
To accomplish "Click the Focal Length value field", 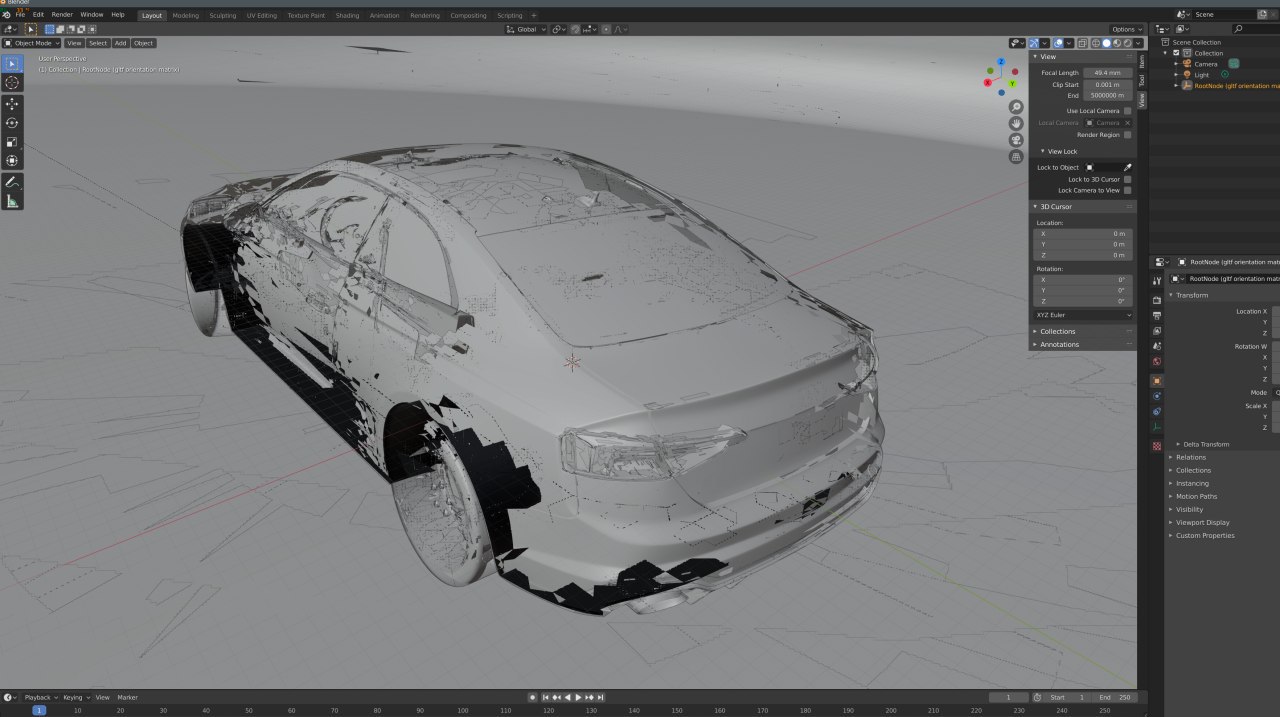I will coord(1108,73).
